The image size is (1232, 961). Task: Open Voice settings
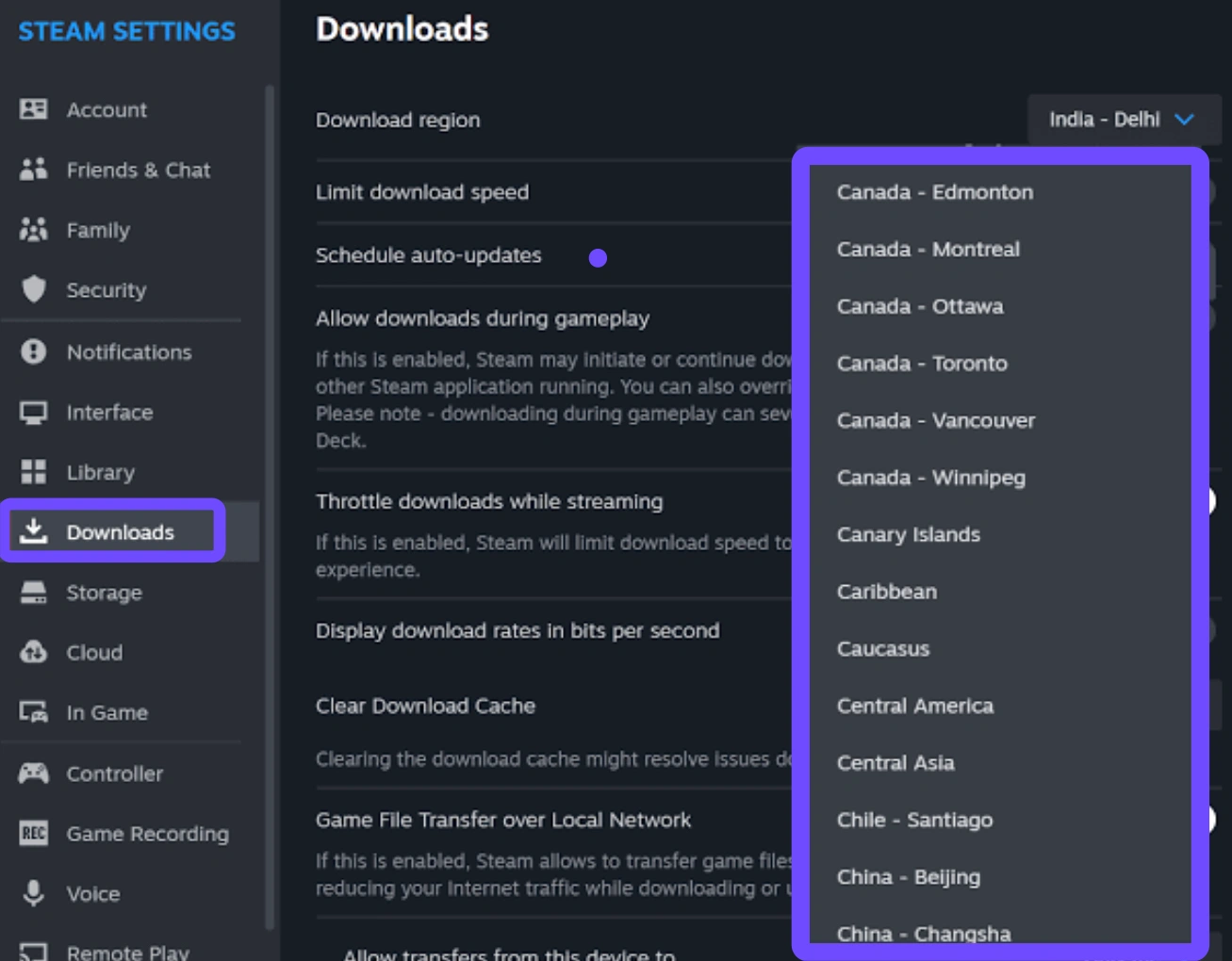click(x=93, y=894)
